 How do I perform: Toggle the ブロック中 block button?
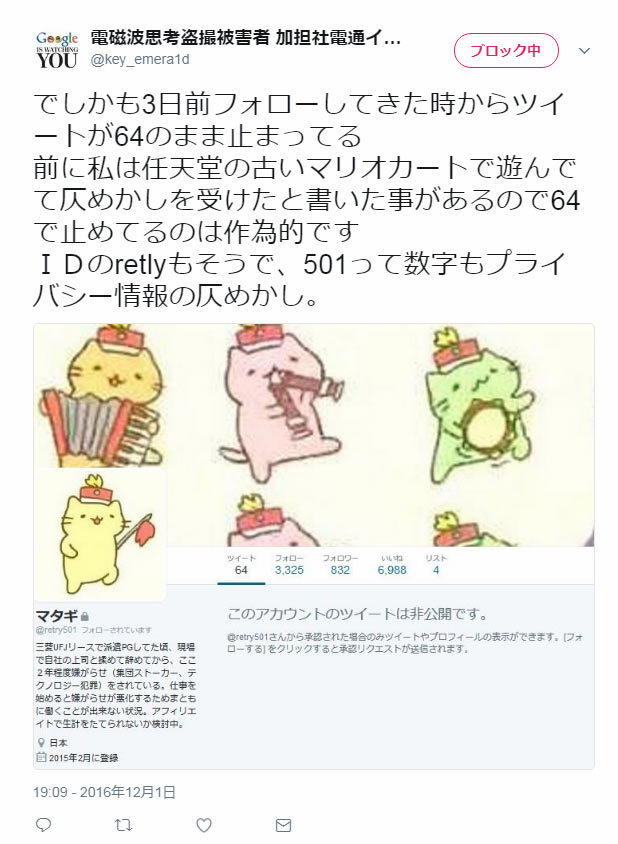point(506,51)
